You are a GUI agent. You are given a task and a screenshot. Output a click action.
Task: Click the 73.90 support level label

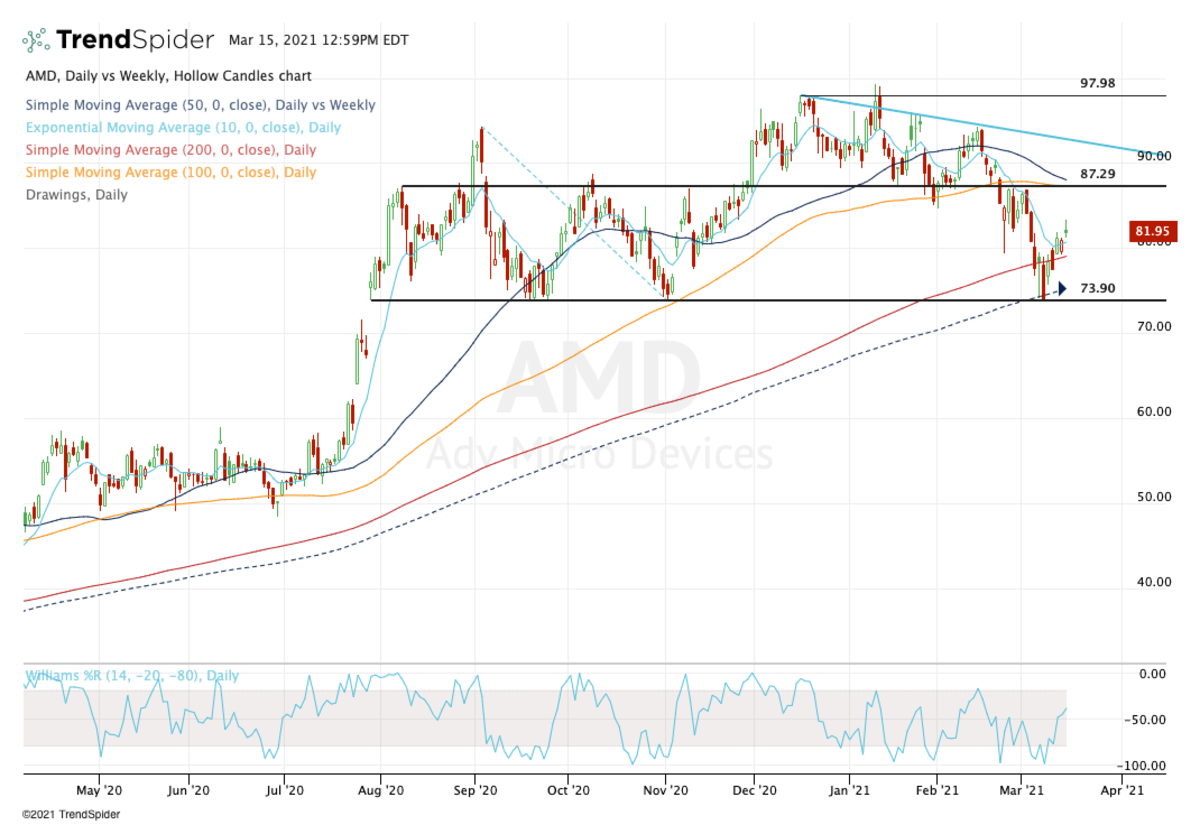click(x=1098, y=288)
